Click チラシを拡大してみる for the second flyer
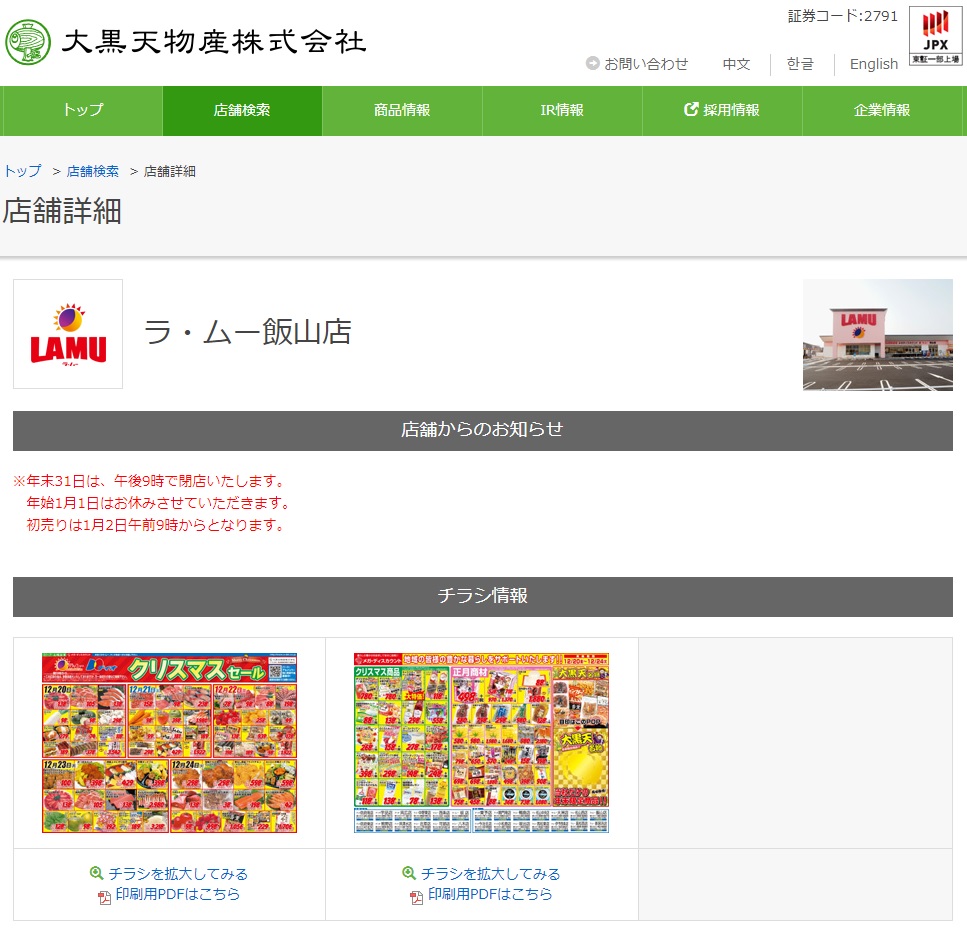967x929 pixels. pyautogui.click(x=490, y=873)
